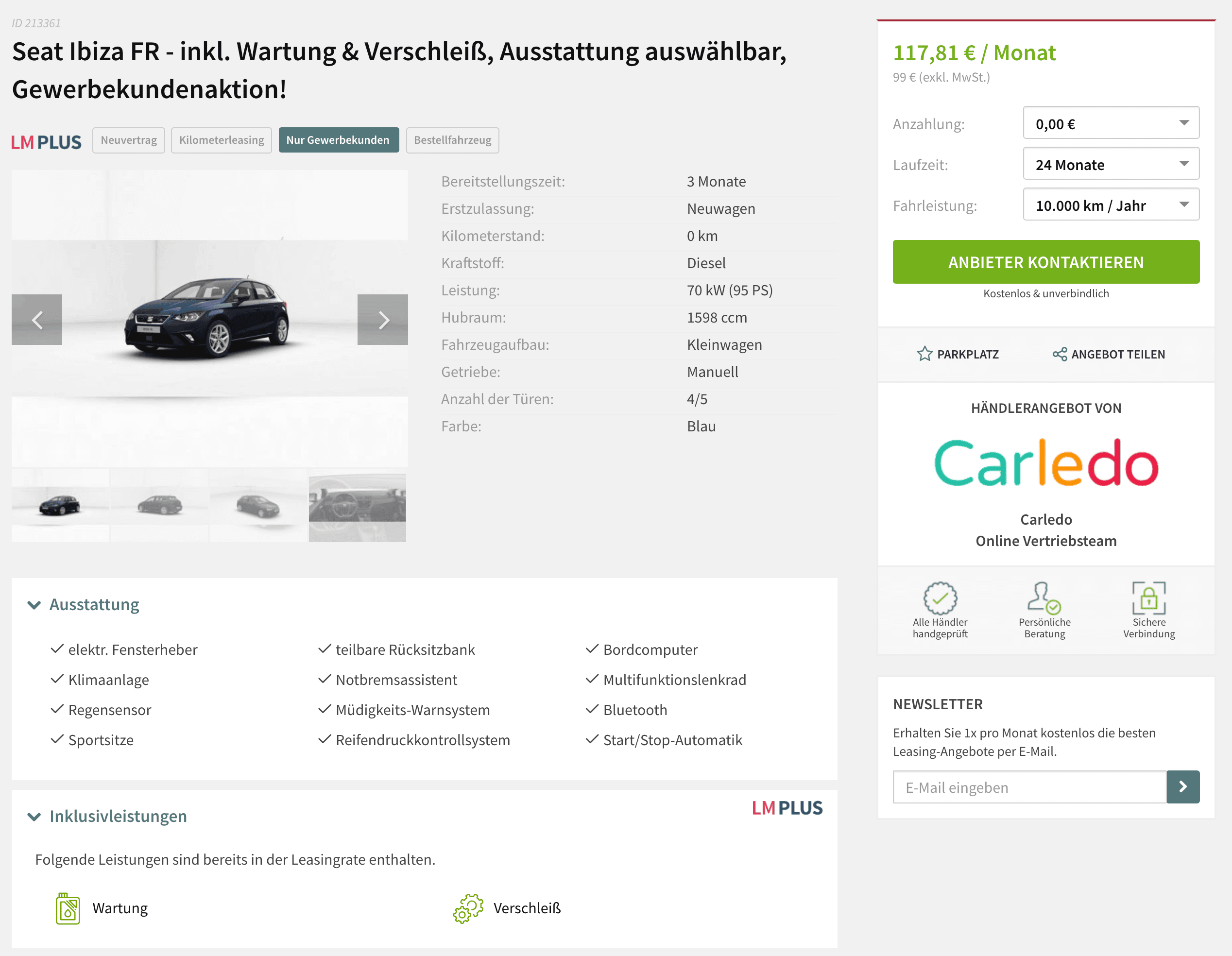Click the 70 kW (95 PS) value
This screenshot has height=956, width=1232.
730,290
